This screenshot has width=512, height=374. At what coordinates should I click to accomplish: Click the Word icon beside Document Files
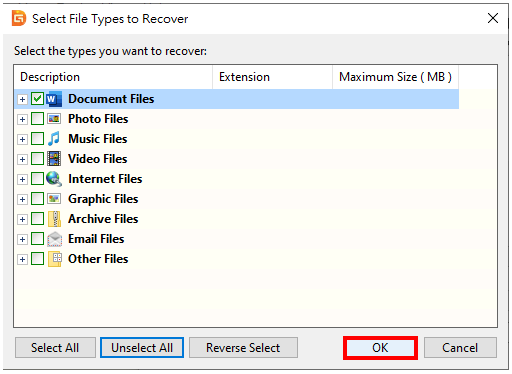click(54, 99)
